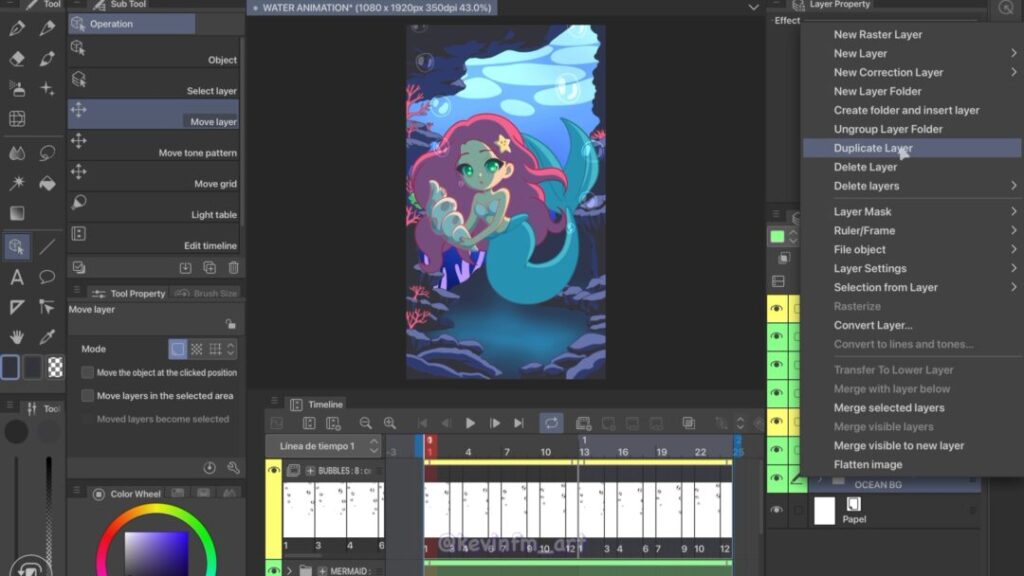Click the search icon at top right

tap(1006, 8)
